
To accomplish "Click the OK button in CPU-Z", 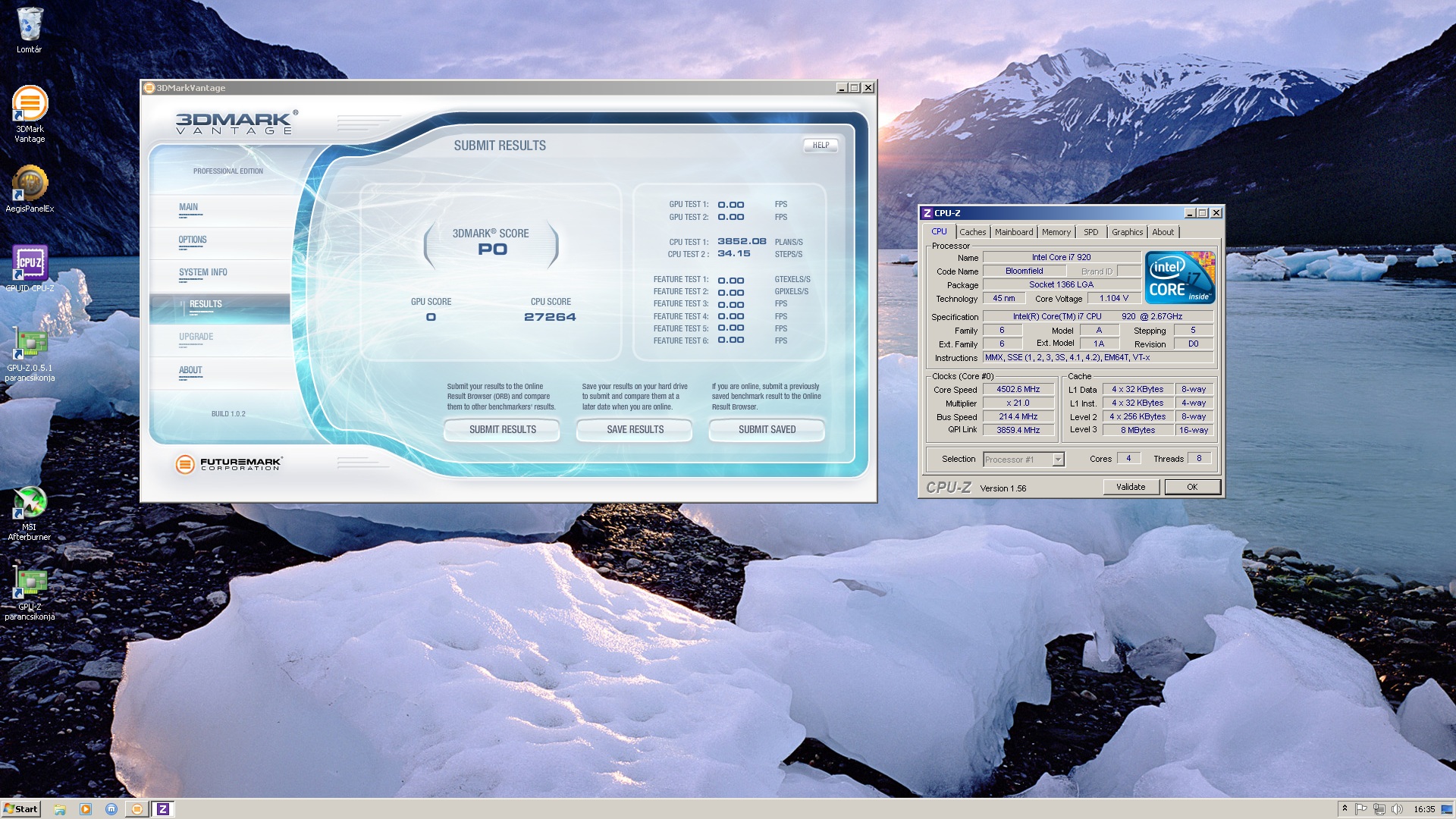I will tap(1192, 487).
